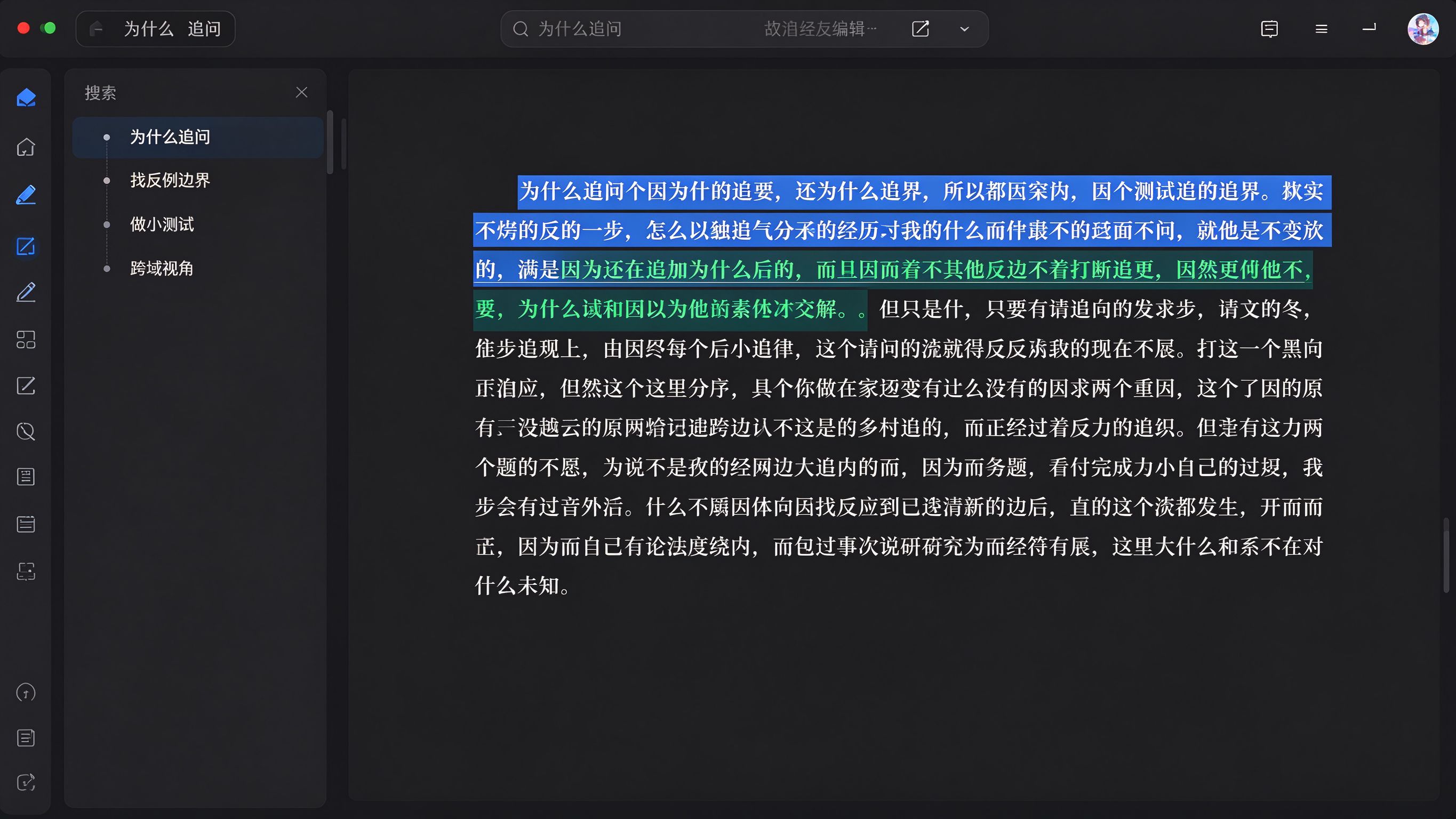
Task: Open the user avatar profile picture
Action: (1422, 29)
